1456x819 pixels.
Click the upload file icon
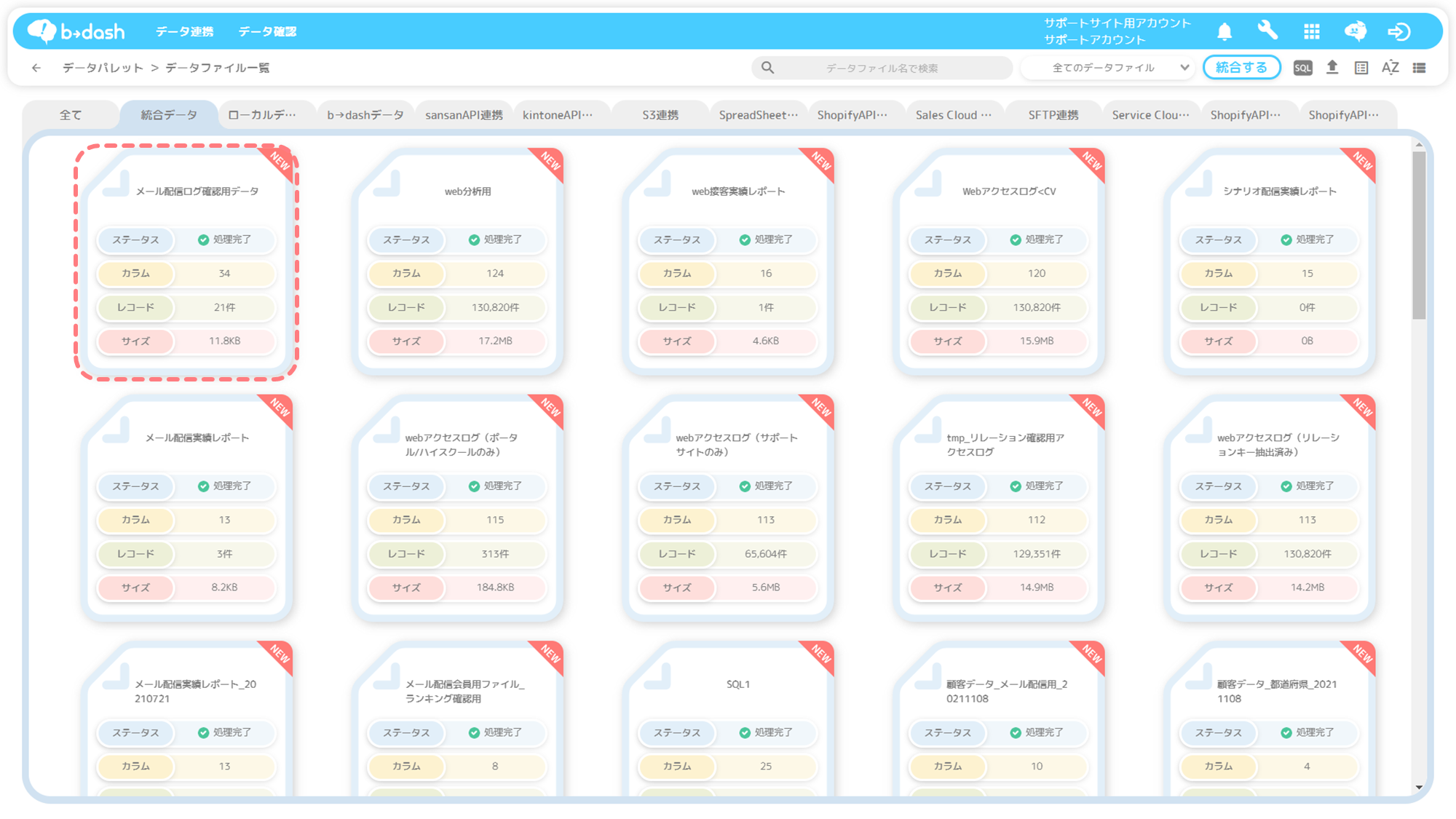(x=1332, y=68)
